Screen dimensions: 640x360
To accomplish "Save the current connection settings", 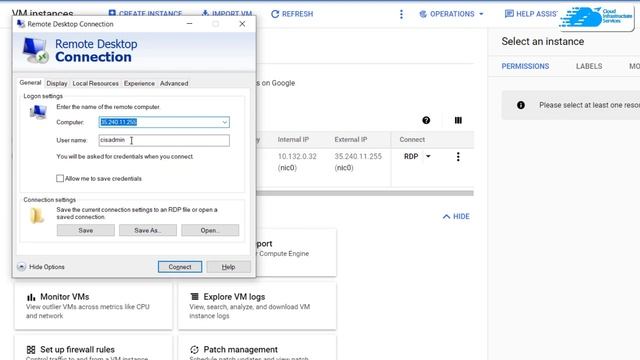I will pyautogui.click(x=86, y=230).
